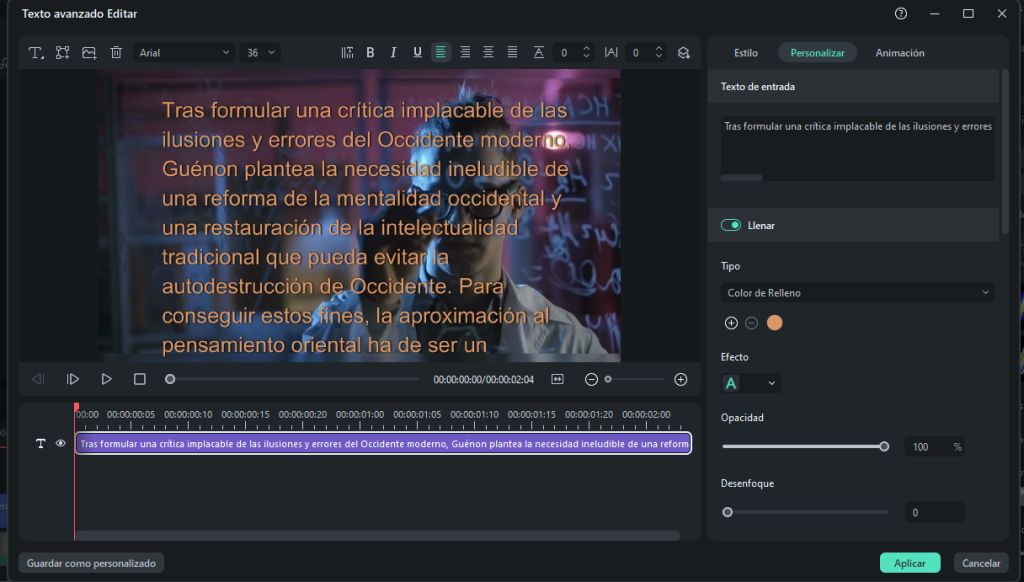Click the add image icon in toolbar

click(89, 52)
